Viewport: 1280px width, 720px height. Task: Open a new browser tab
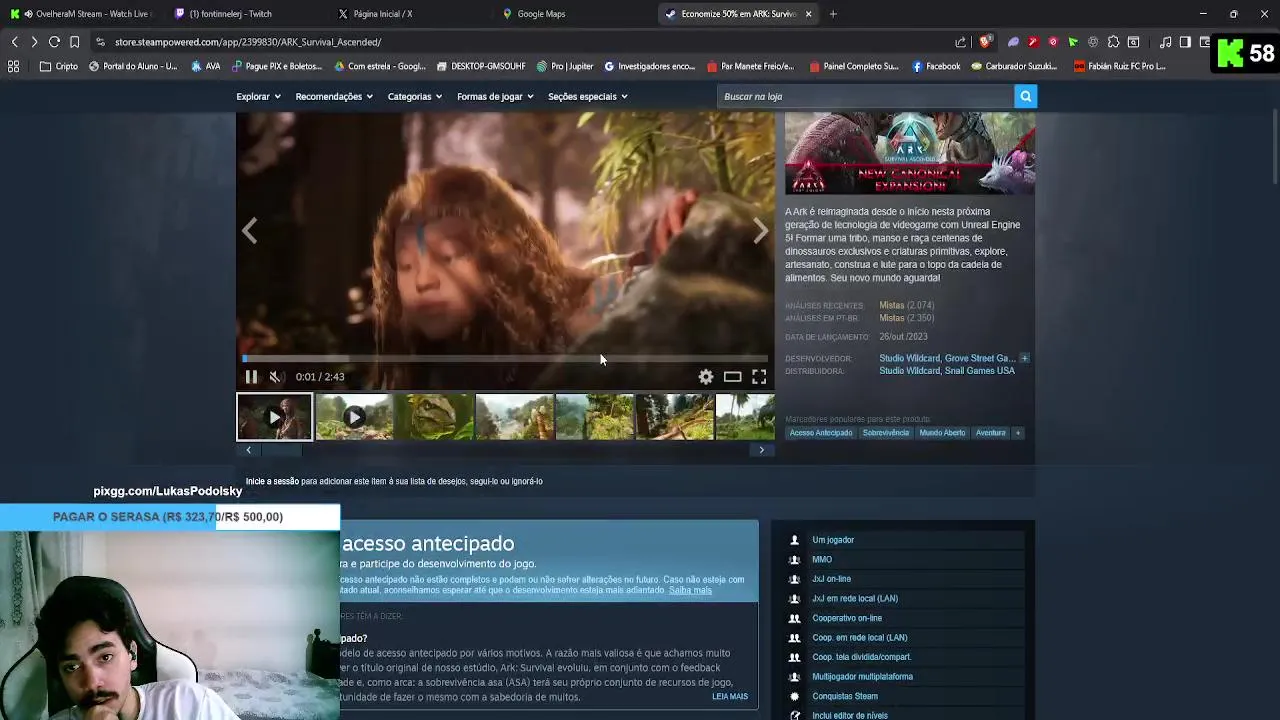(x=833, y=14)
